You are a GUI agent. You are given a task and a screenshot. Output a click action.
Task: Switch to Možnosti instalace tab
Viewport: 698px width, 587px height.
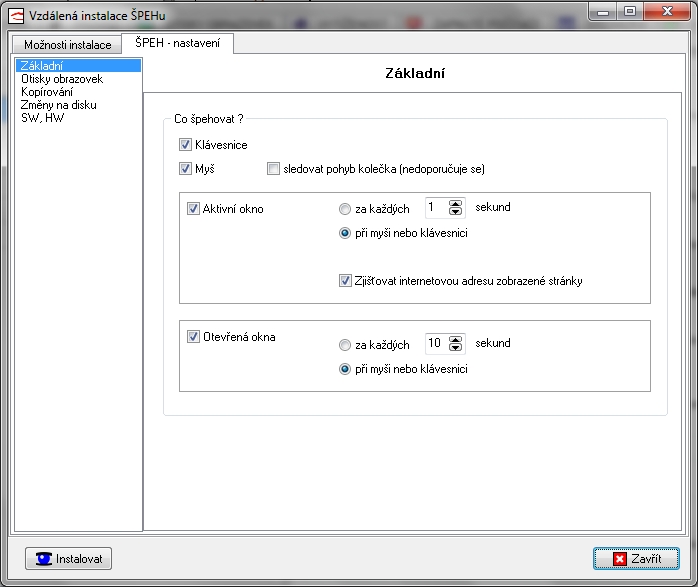click(x=67, y=45)
